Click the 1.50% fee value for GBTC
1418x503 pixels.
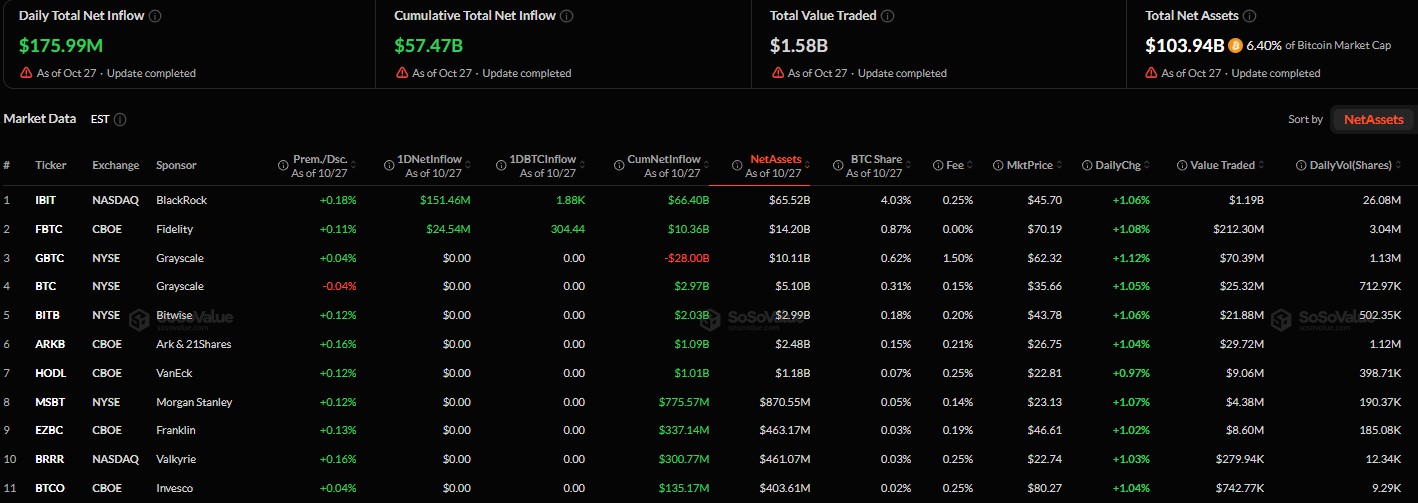[x=958, y=258]
